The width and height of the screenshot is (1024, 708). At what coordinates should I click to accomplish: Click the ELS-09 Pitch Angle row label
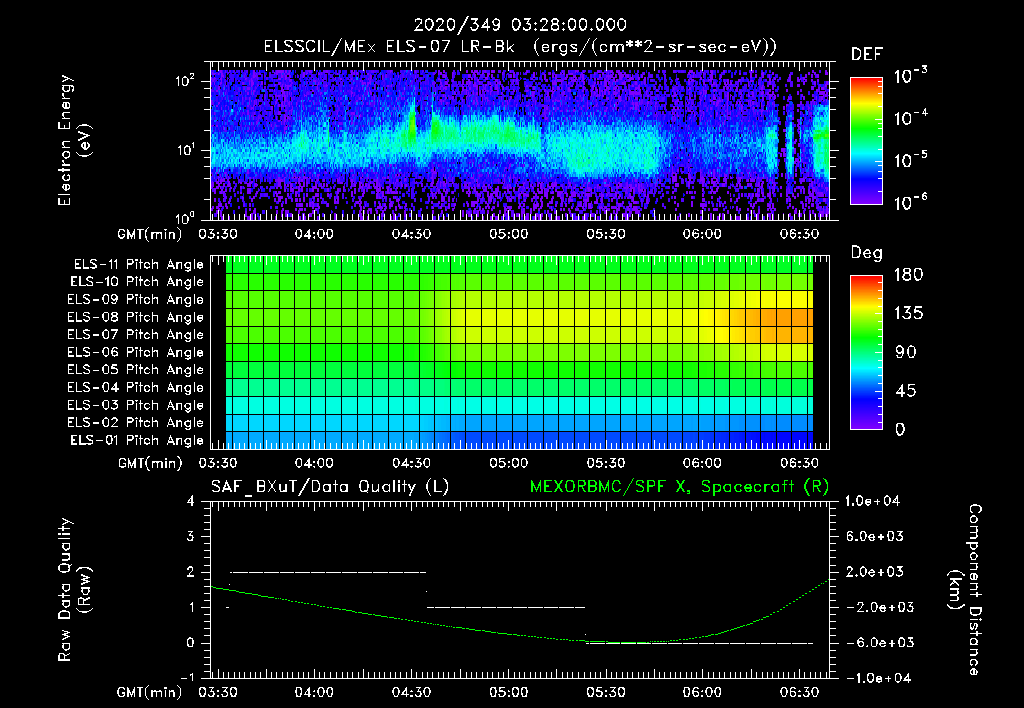[136, 300]
